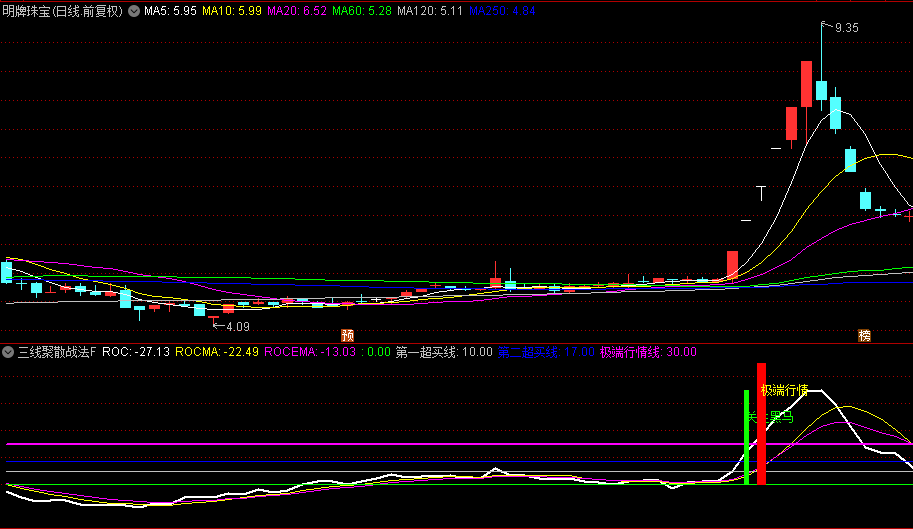Select the MA5: 5.95 label

click(170, 11)
